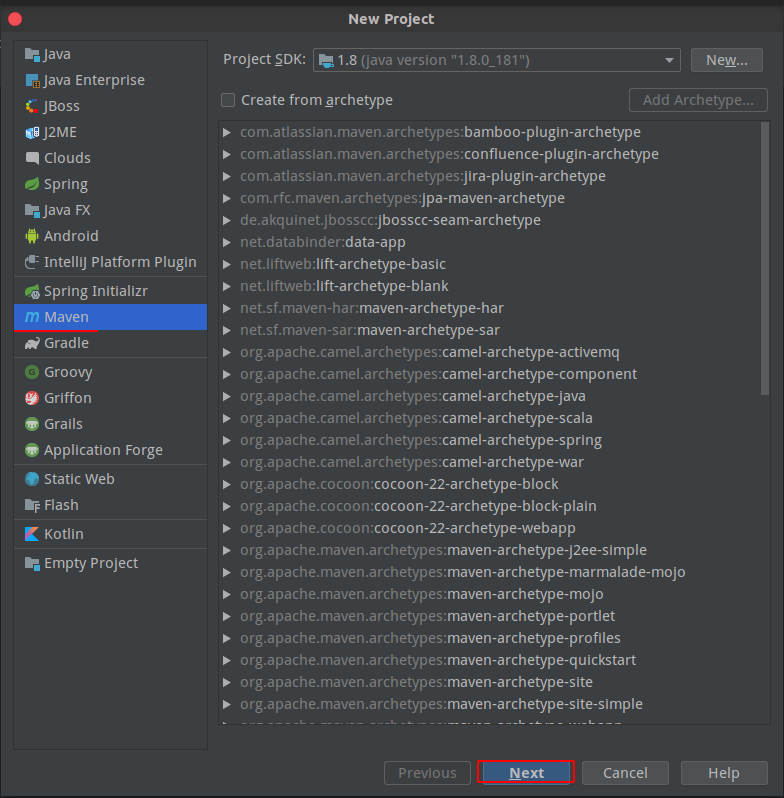
Task: Select the Application Forge icon
Action: (32, 450)
